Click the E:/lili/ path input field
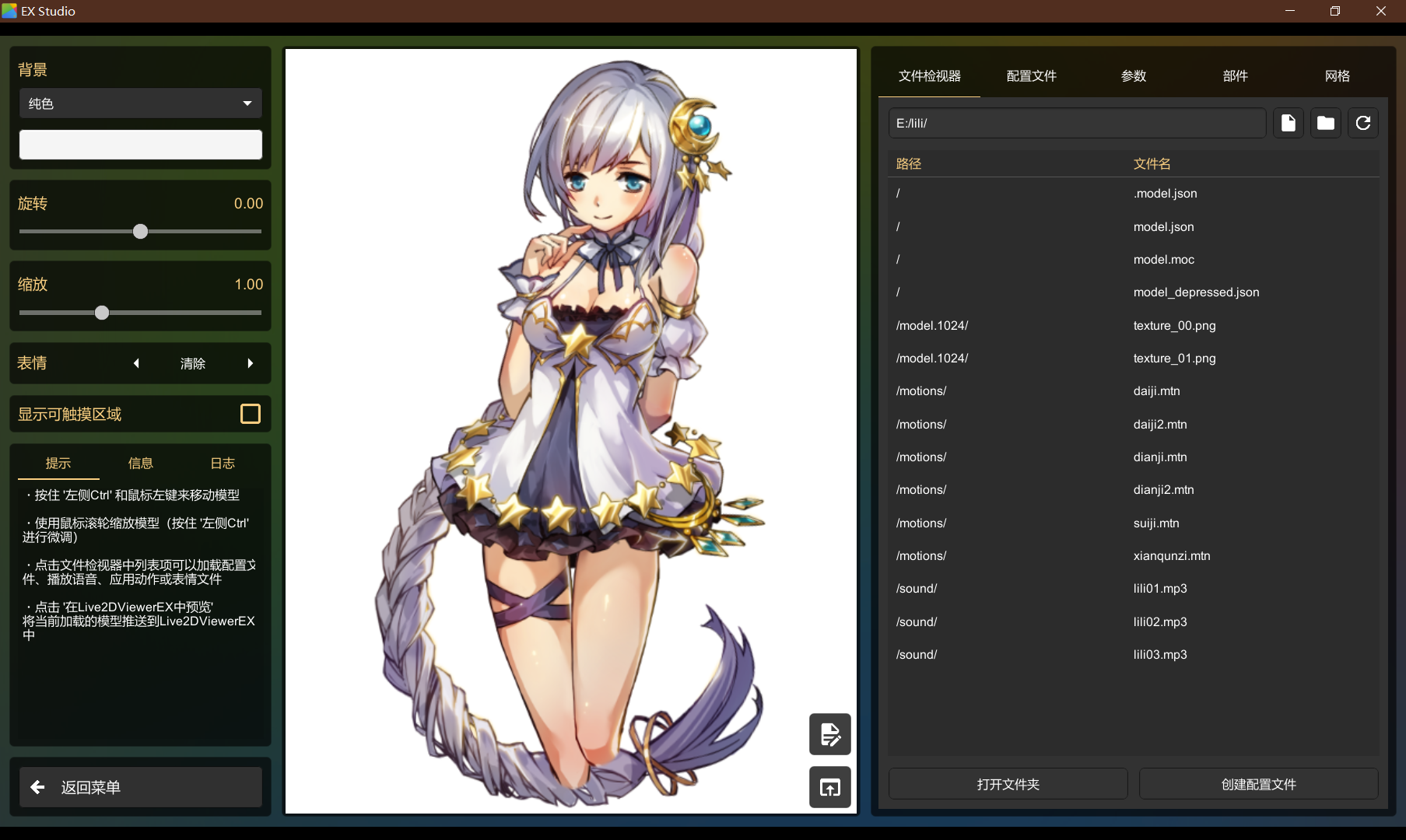The image size is (1406, 840). tap(1078, 123)
